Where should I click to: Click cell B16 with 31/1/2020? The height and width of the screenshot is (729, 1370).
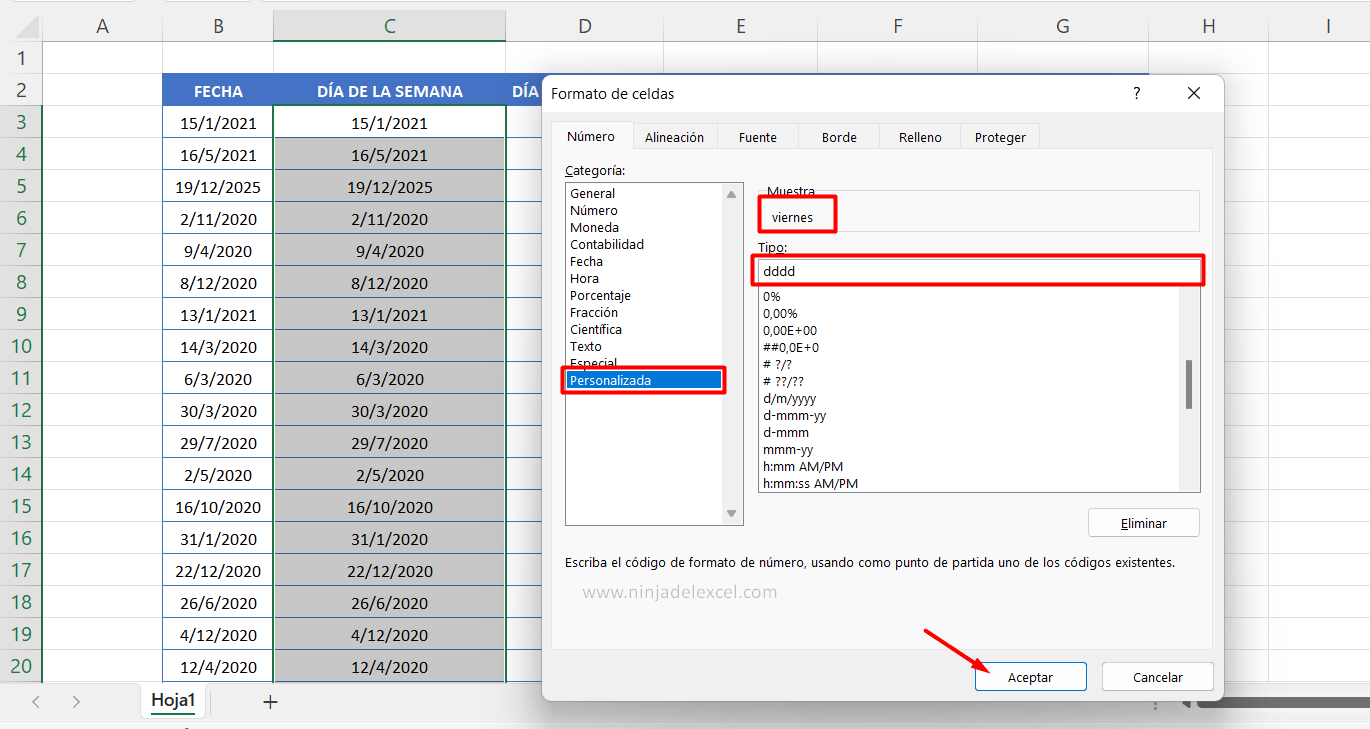[218, 539]
